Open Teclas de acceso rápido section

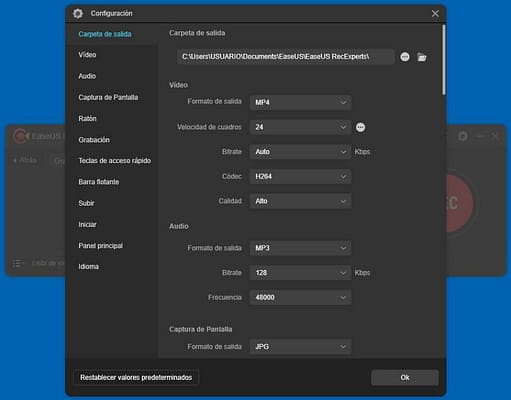(114, 161)
